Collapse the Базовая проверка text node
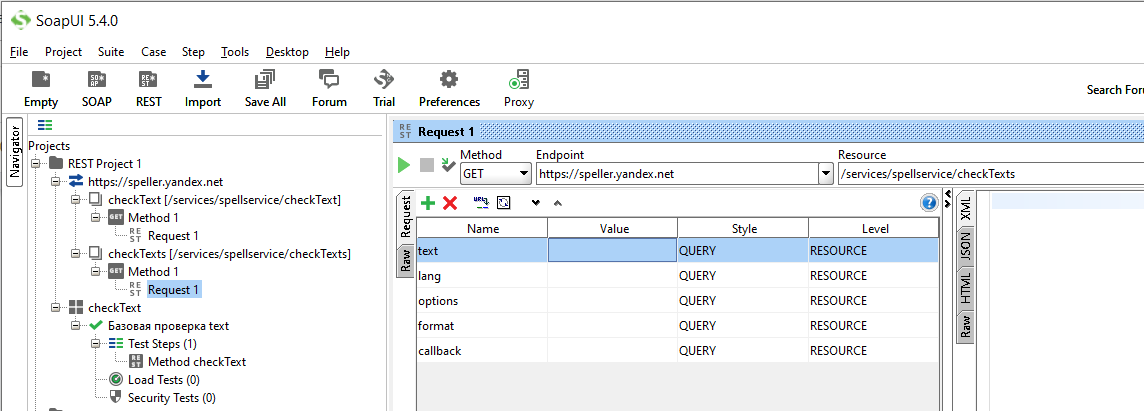This screenshot has width=1144, height=411. click(74, 326)
